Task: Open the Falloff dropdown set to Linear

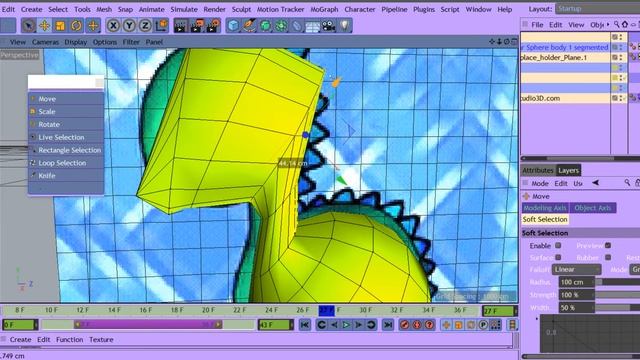Action: click(576, 269)
